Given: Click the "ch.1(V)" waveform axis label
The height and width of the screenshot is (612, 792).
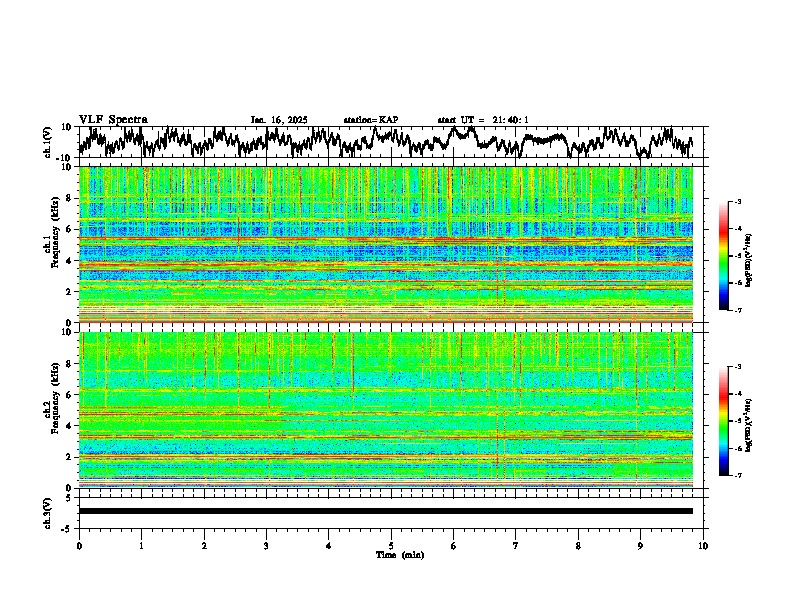Looking at the screenshot, I should 48,142.
